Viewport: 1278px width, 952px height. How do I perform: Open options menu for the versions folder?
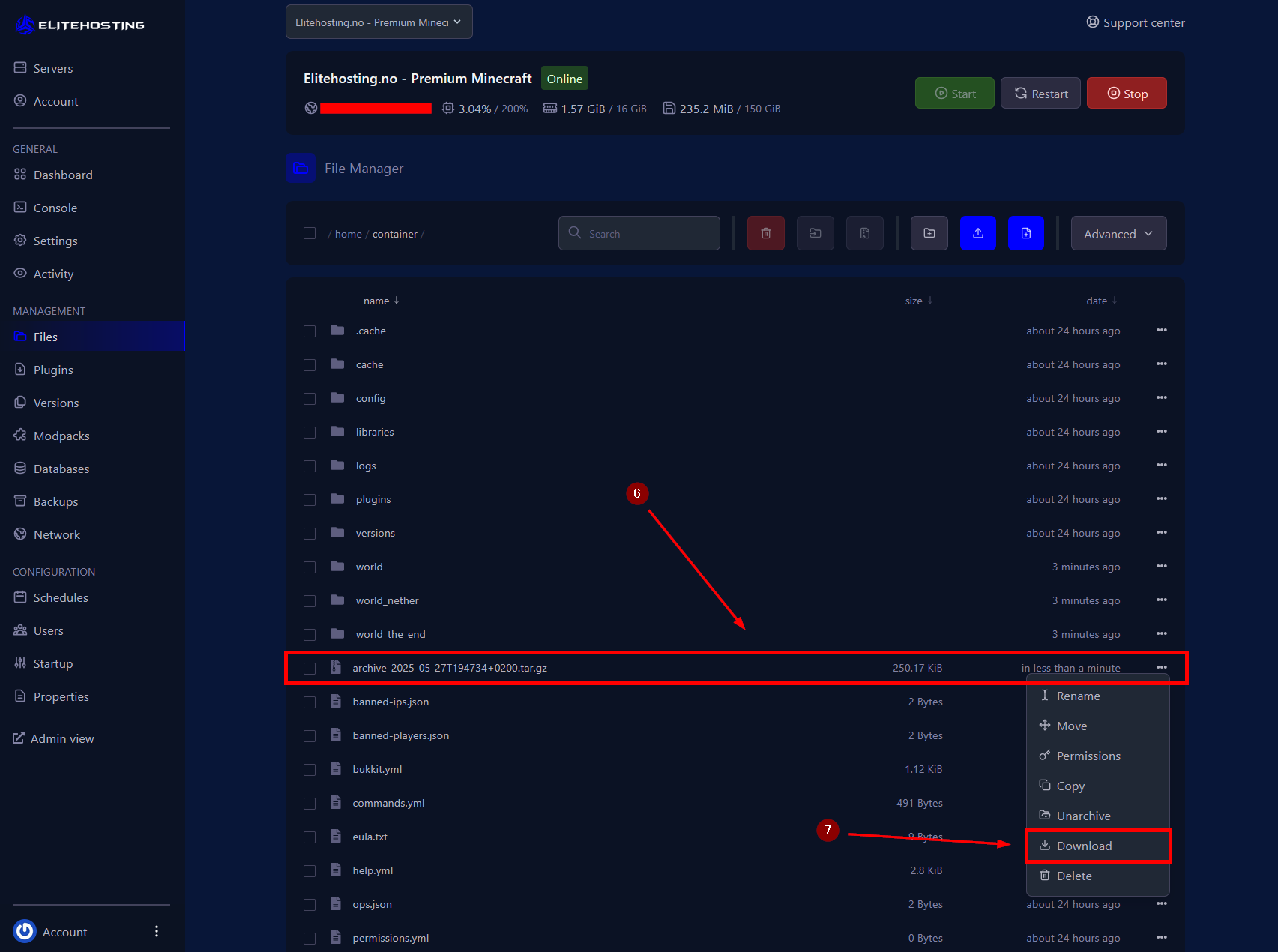1162,532
